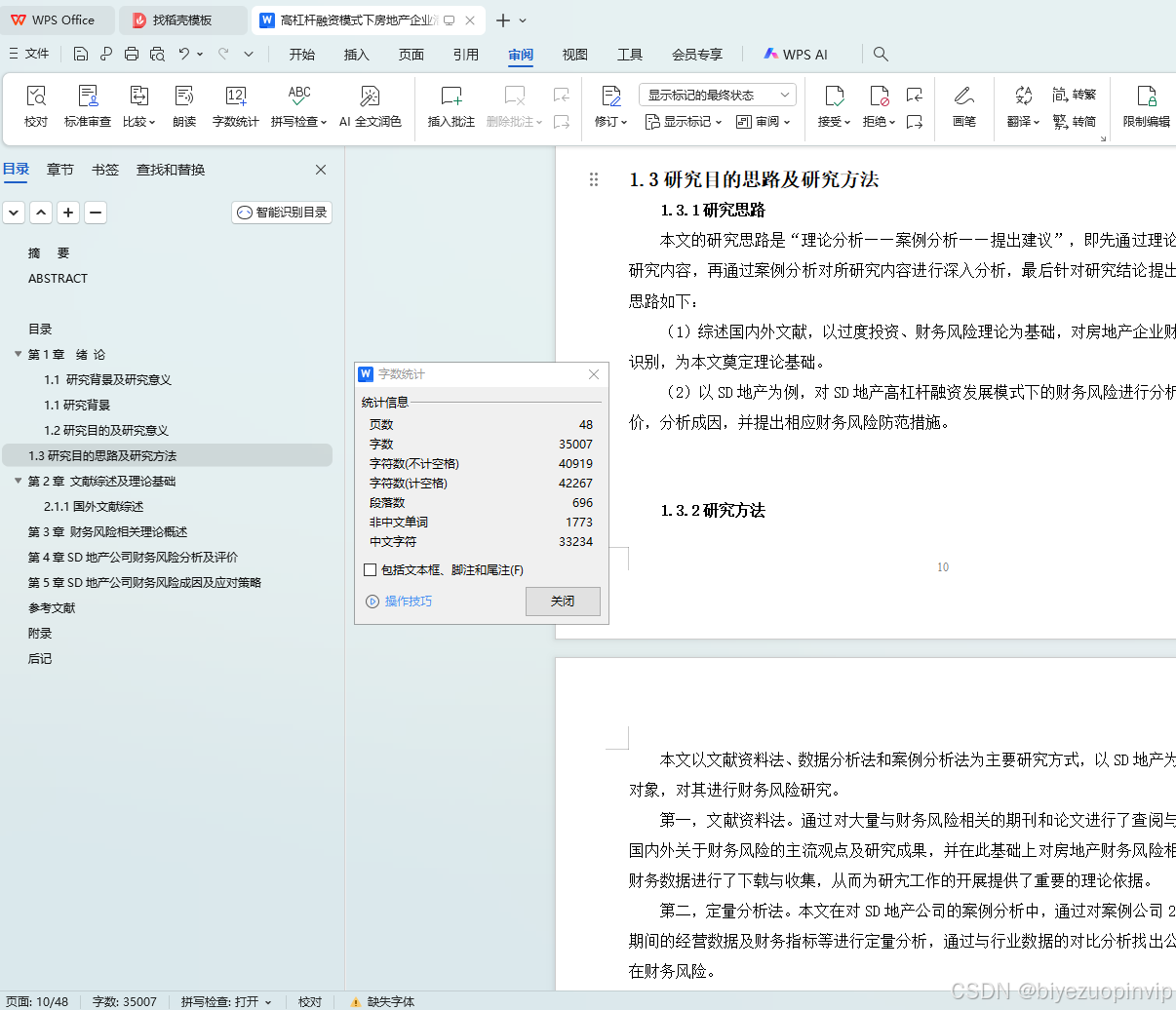Screen dimensions: 1176x1010
Task: Expand the 拒绝 dropdown
Action: point(880,122)
